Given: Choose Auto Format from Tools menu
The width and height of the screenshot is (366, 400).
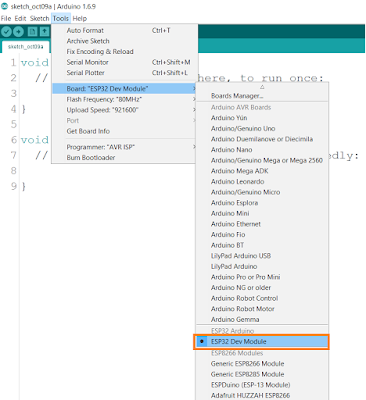Looking at the screenshot, I should 124,30.
